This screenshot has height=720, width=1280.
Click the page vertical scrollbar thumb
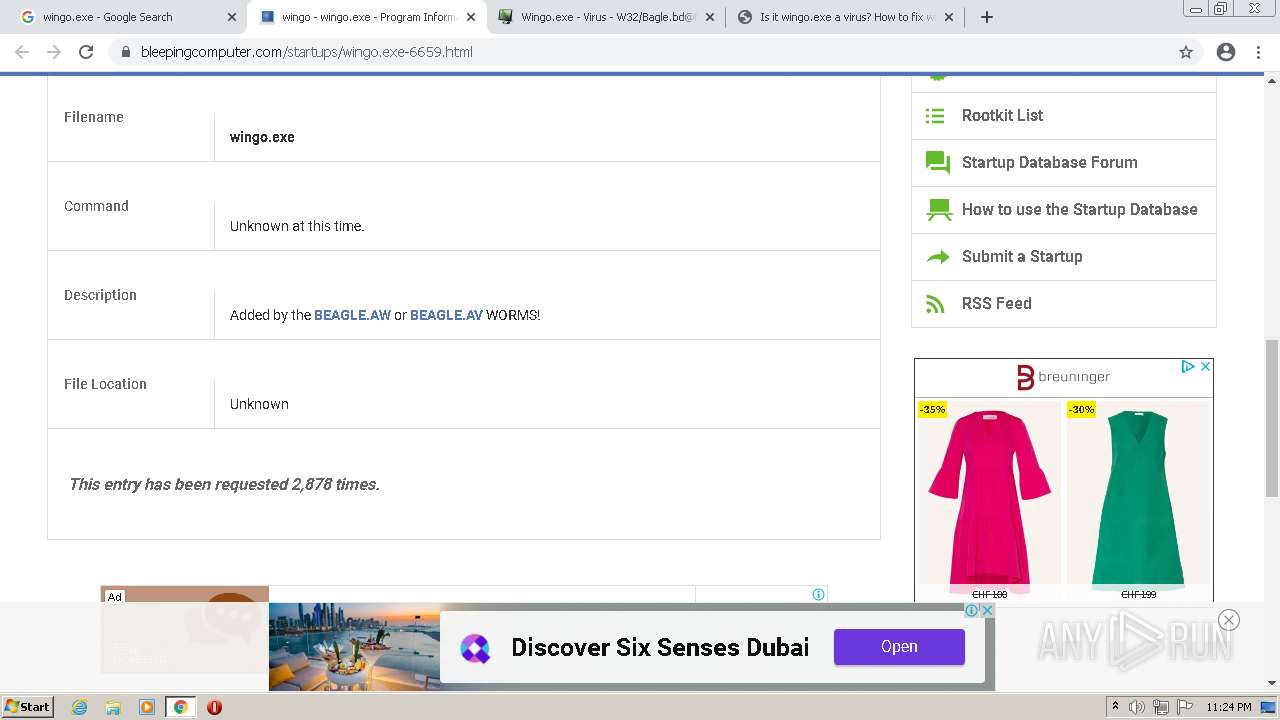click(x=1271, y=417)
